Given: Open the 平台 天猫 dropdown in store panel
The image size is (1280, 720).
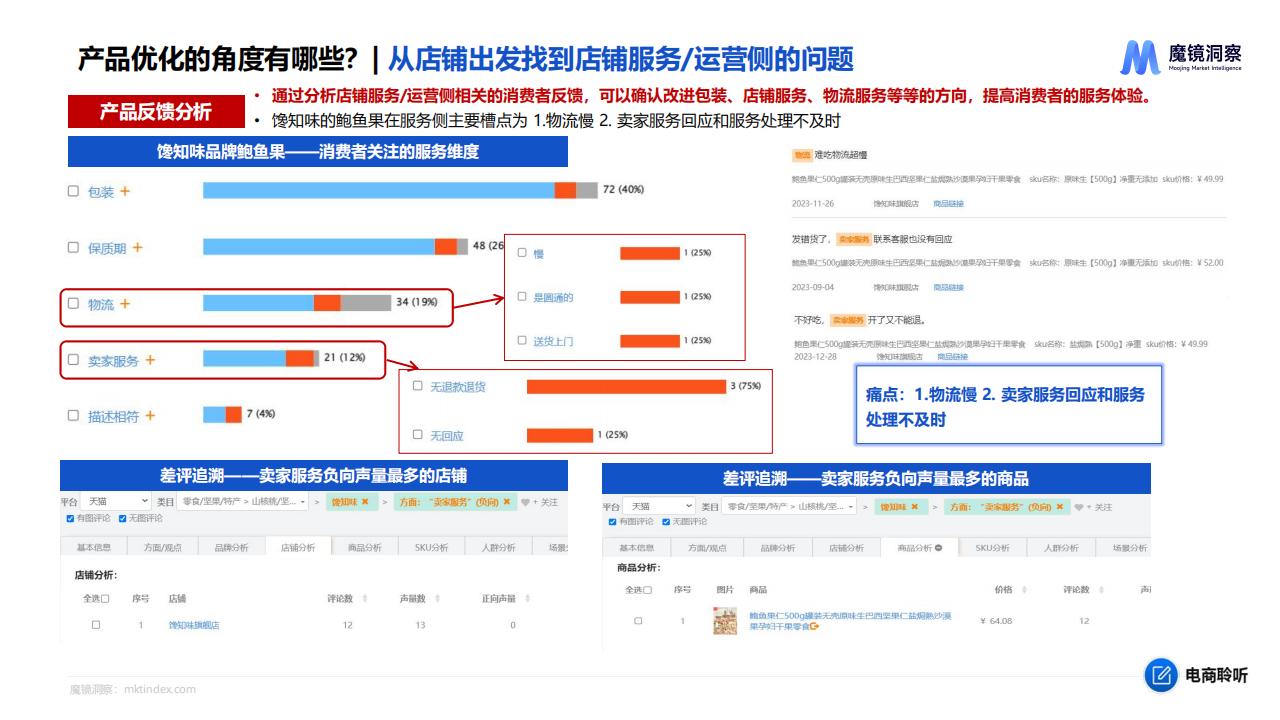Looking at the screenshot, I should click(117, 501).
